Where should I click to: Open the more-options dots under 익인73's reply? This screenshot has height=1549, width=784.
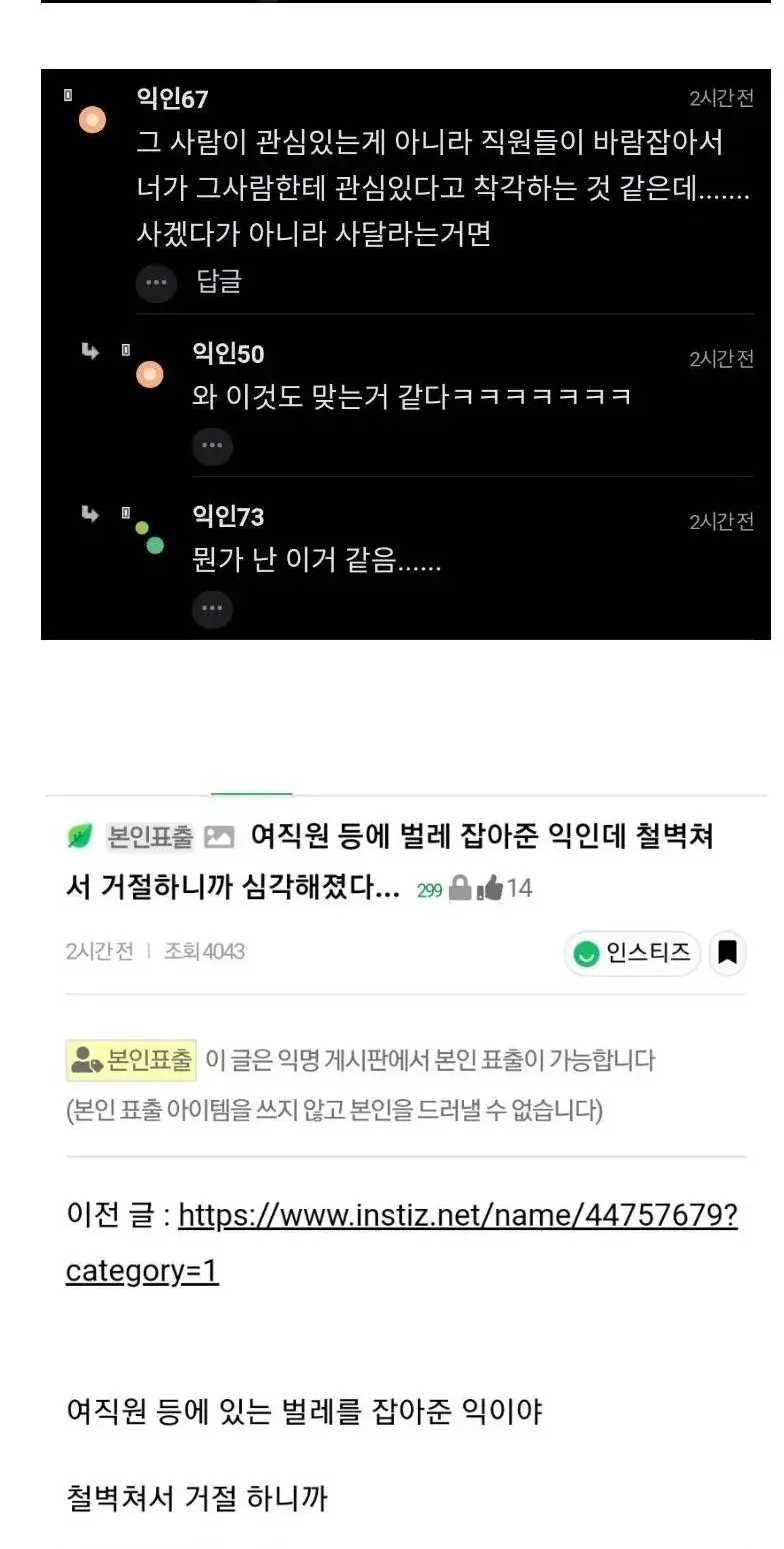point(212,609)
